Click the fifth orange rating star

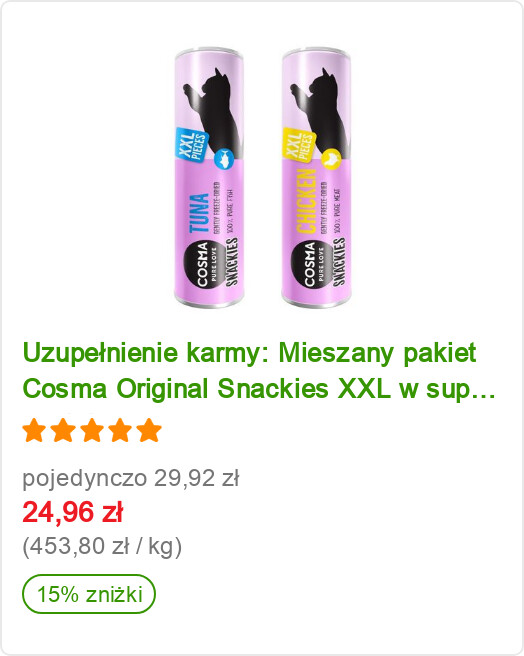pos(149,431)
